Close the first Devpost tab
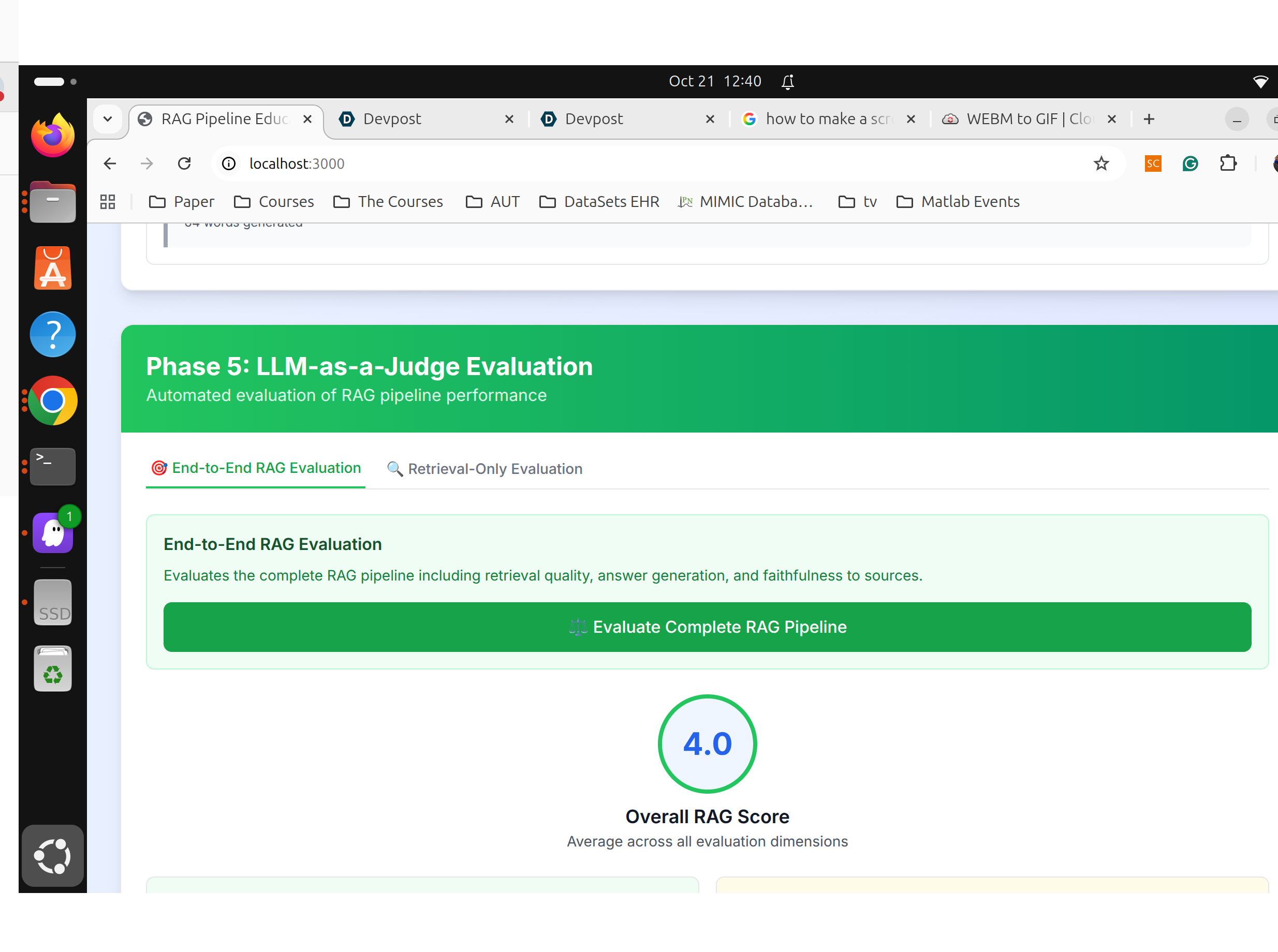This screenshot has width=1278, height=952. pyautogui.click(x=509, y=118)
